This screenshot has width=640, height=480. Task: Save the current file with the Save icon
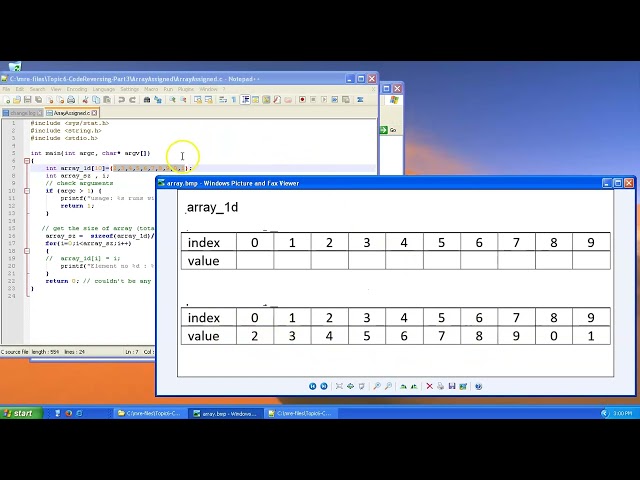[x=27, y=100]
